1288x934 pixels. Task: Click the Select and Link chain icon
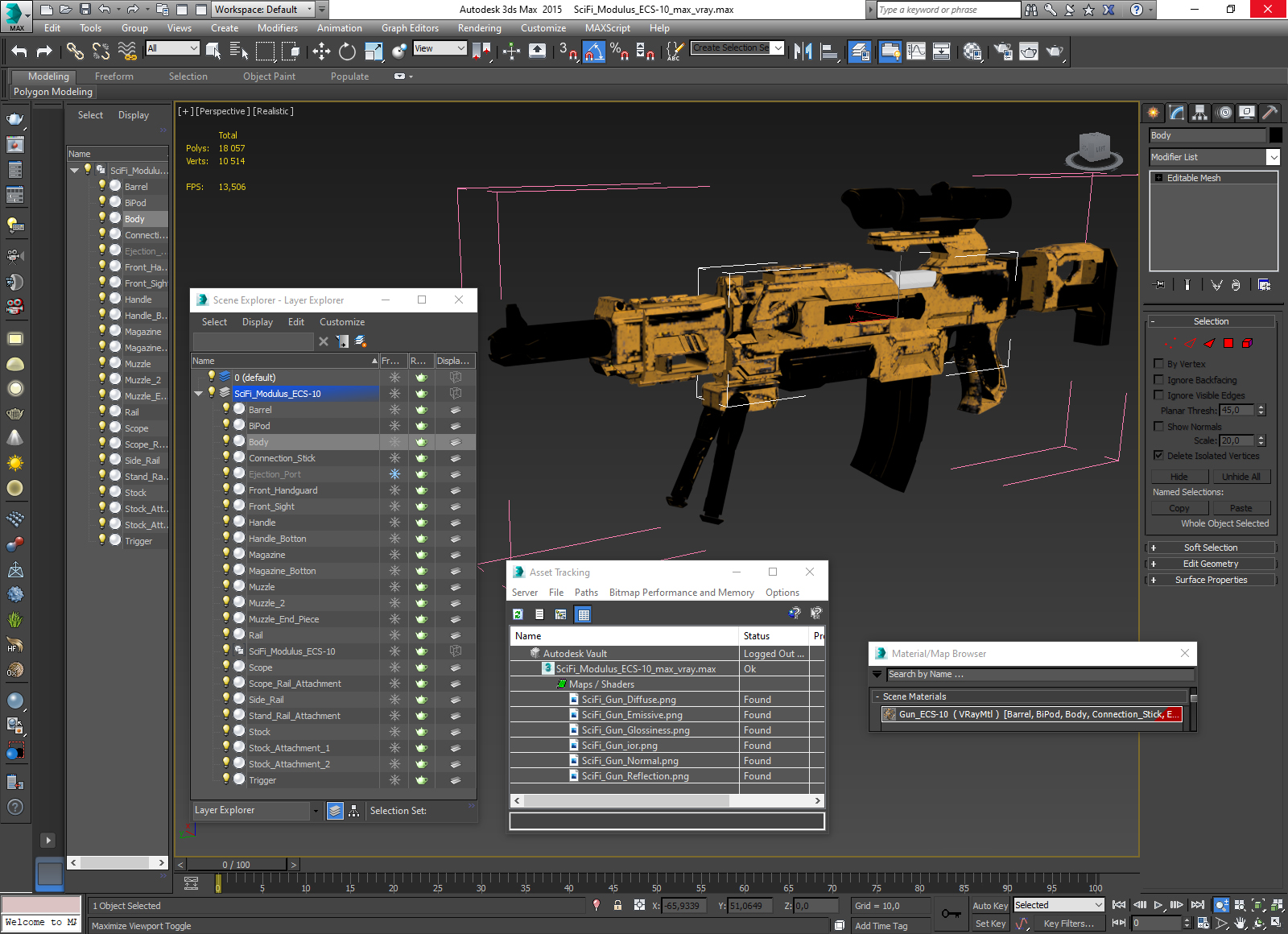(75, 52)
